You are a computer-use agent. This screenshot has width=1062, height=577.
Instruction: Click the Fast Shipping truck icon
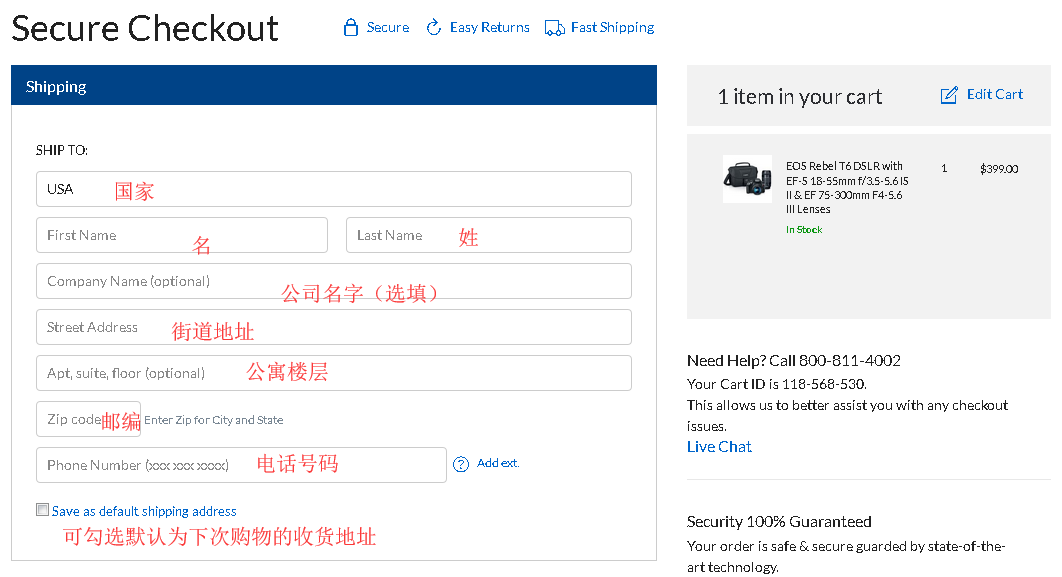(555, 28)
